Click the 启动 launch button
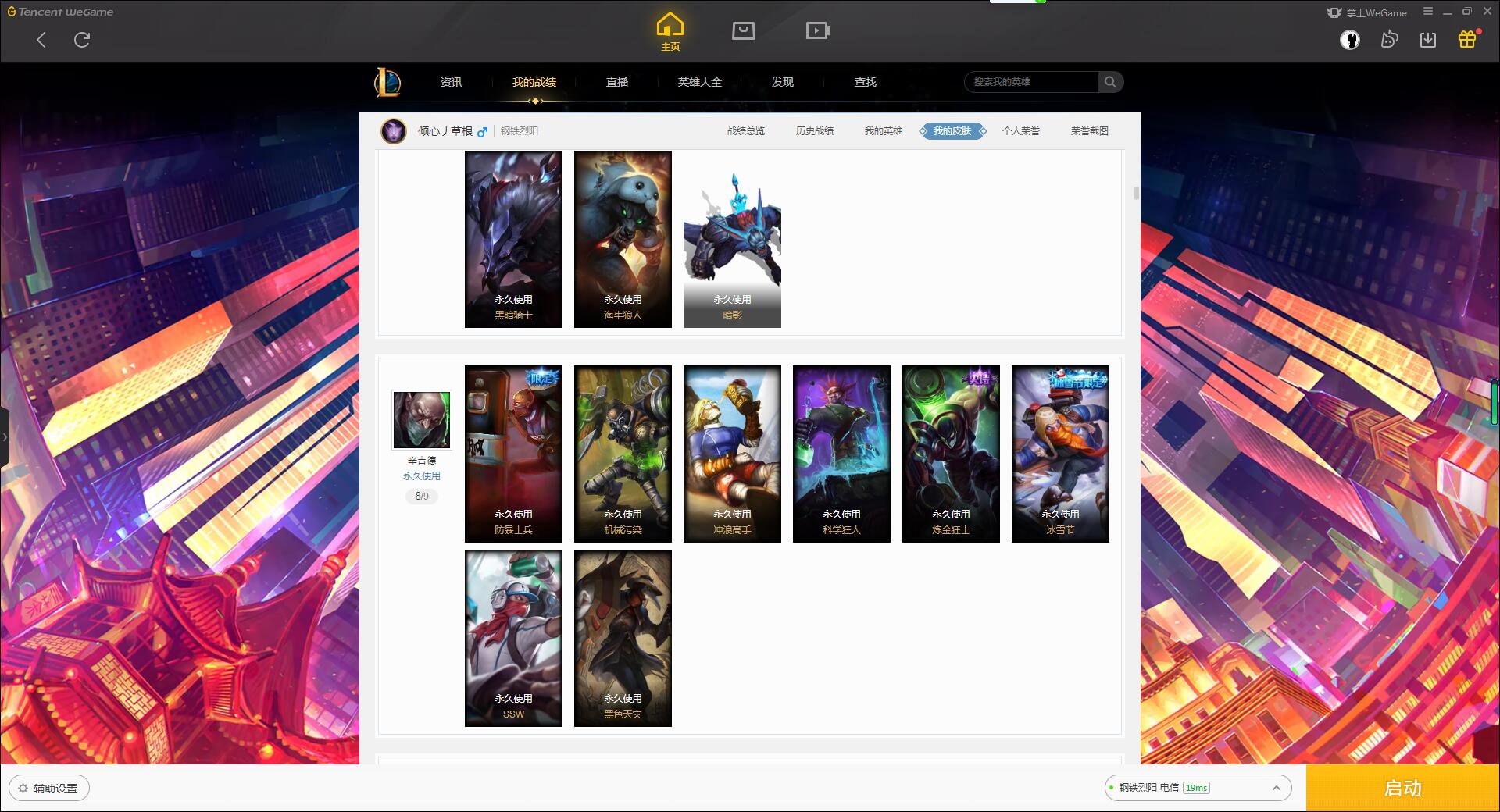The height and width of the screenshot is (812, 1500). (x=1403, y=789)
